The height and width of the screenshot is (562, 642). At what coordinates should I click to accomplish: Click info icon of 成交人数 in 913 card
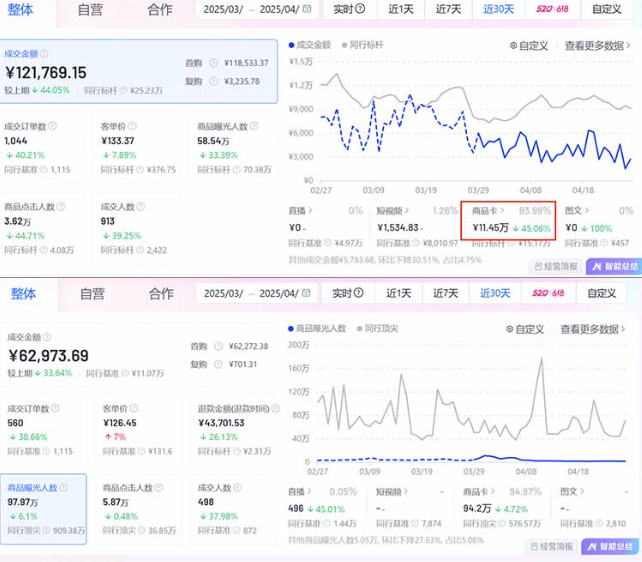[140, 207]
